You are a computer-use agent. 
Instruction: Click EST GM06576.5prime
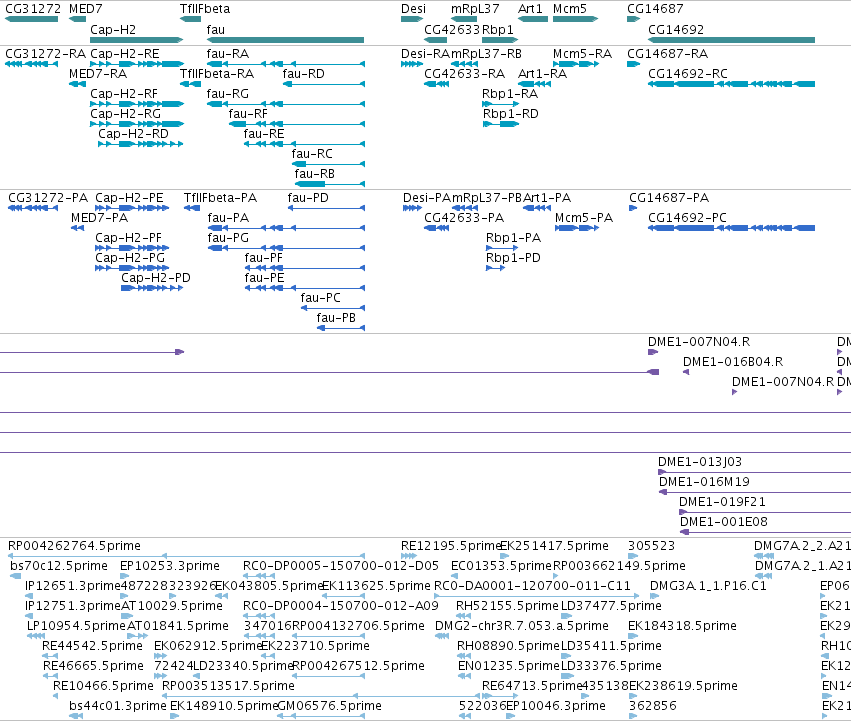click(329, 706)
